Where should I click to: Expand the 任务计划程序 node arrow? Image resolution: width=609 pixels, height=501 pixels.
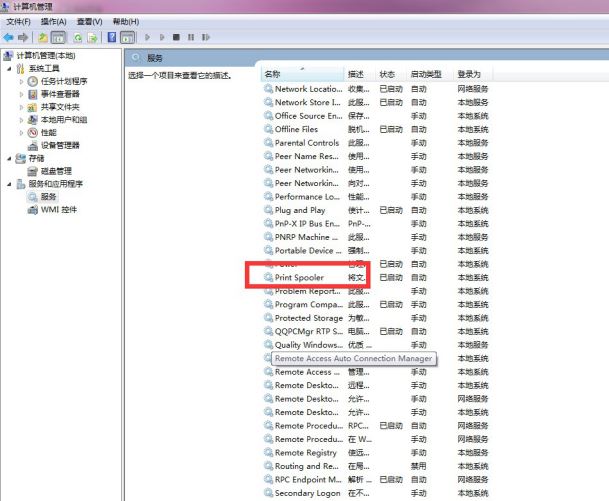click(21, 82)
